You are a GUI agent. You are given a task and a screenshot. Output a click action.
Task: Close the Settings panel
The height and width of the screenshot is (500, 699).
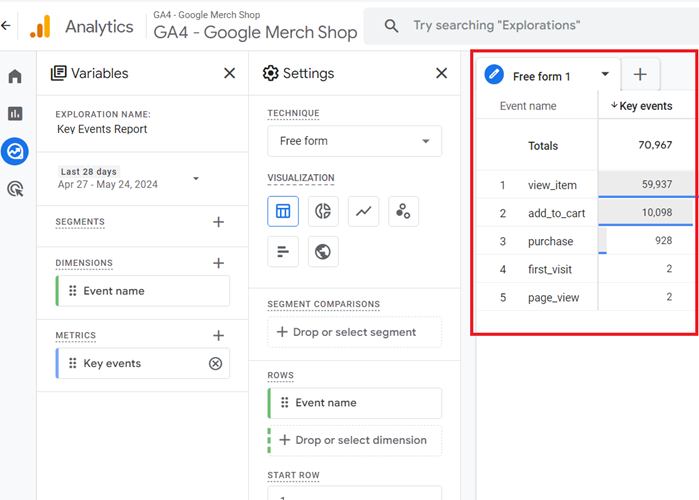pos(442,73)
